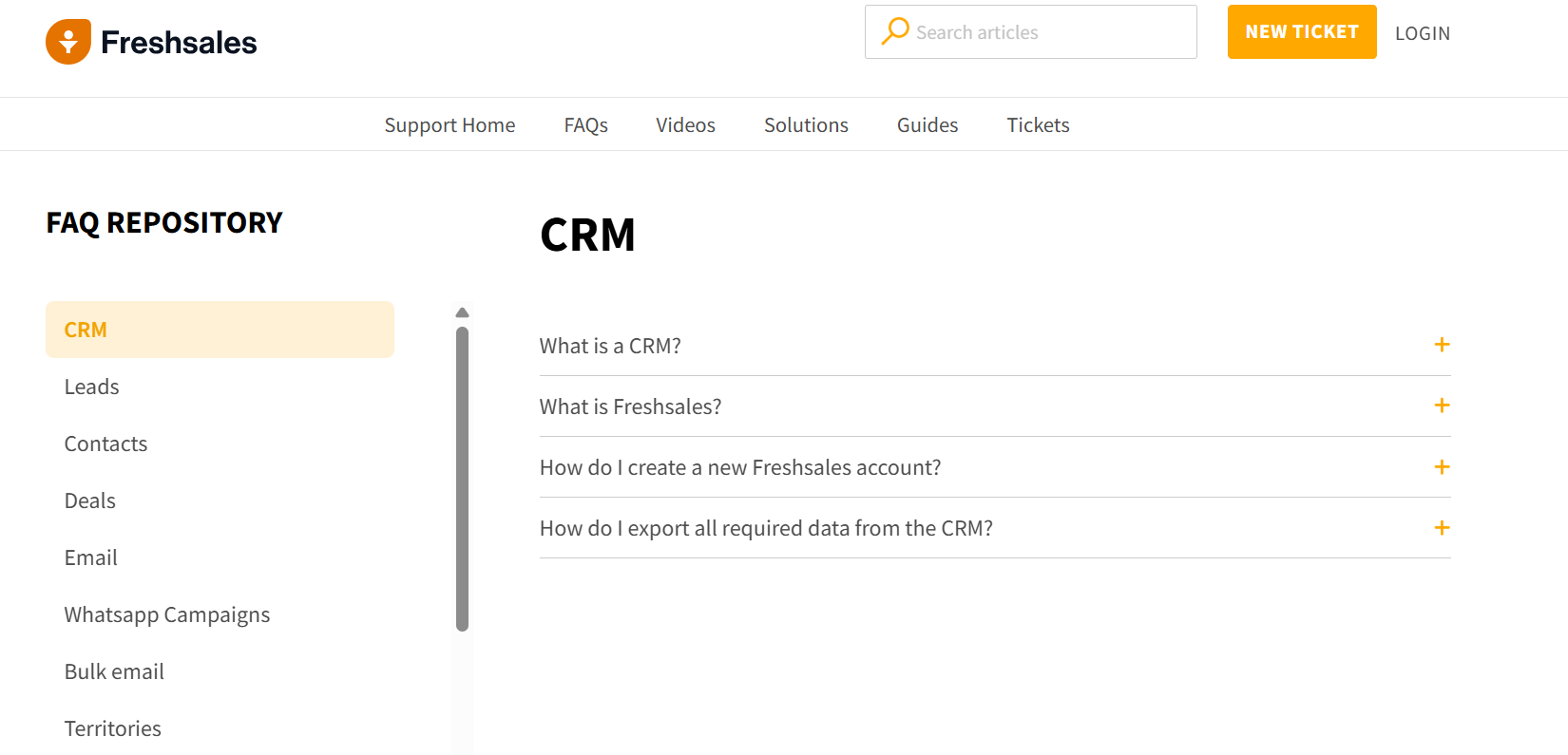Open the Videos nav item
This screenshot has width=1568, height=755.
(685, 125)
